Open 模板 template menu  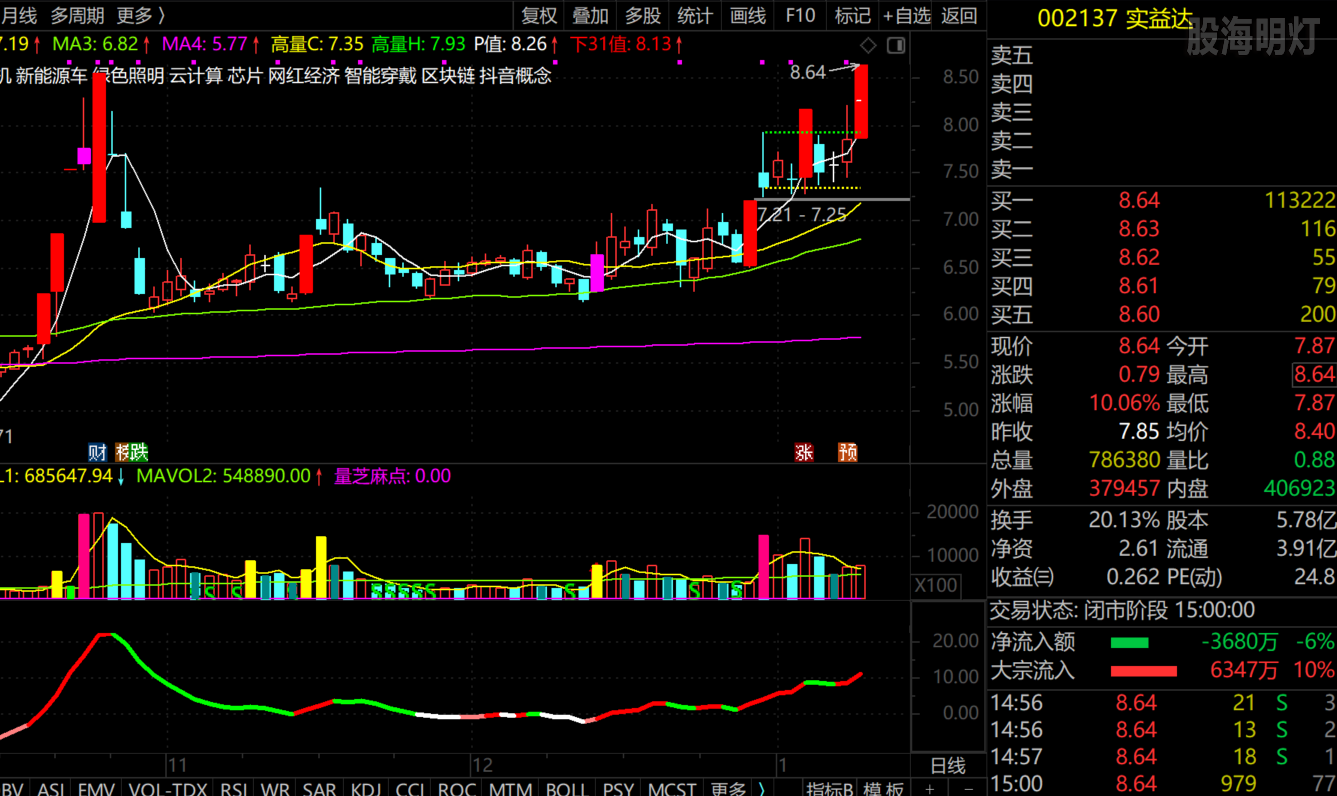pyautogui.click(x=884, y=789)
